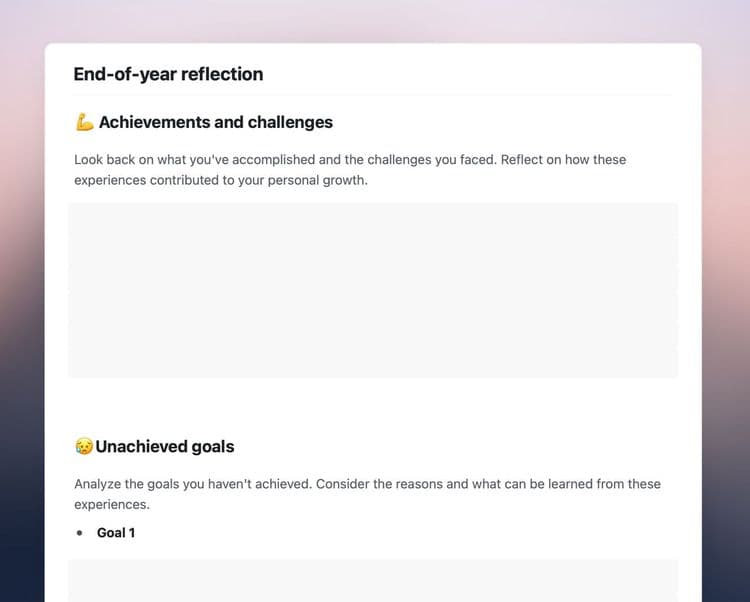Place cursor after 'Reflect on how these'
The image size is (750, 602).
[x=627, y=159]
